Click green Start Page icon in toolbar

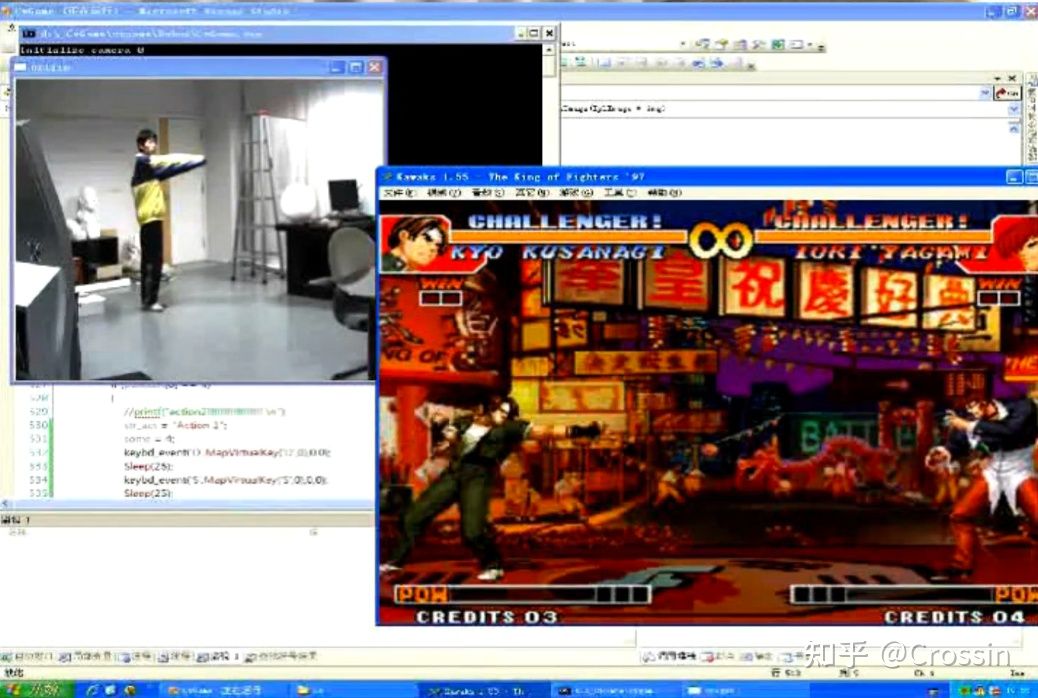tap(778, 44)
